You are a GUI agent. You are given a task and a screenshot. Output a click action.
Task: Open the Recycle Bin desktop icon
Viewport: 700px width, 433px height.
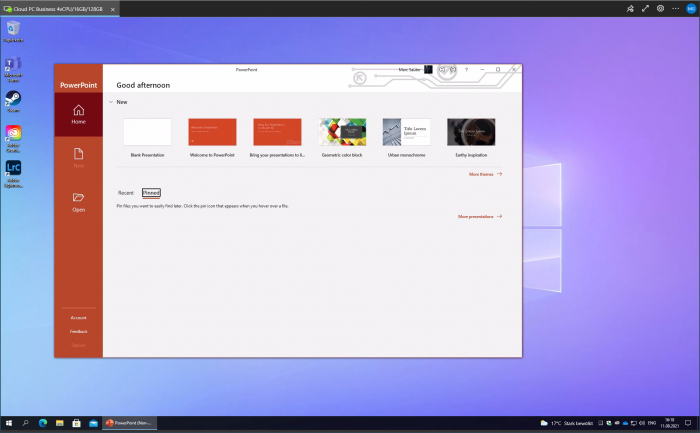pyautogui.click(x=13, y=31)
